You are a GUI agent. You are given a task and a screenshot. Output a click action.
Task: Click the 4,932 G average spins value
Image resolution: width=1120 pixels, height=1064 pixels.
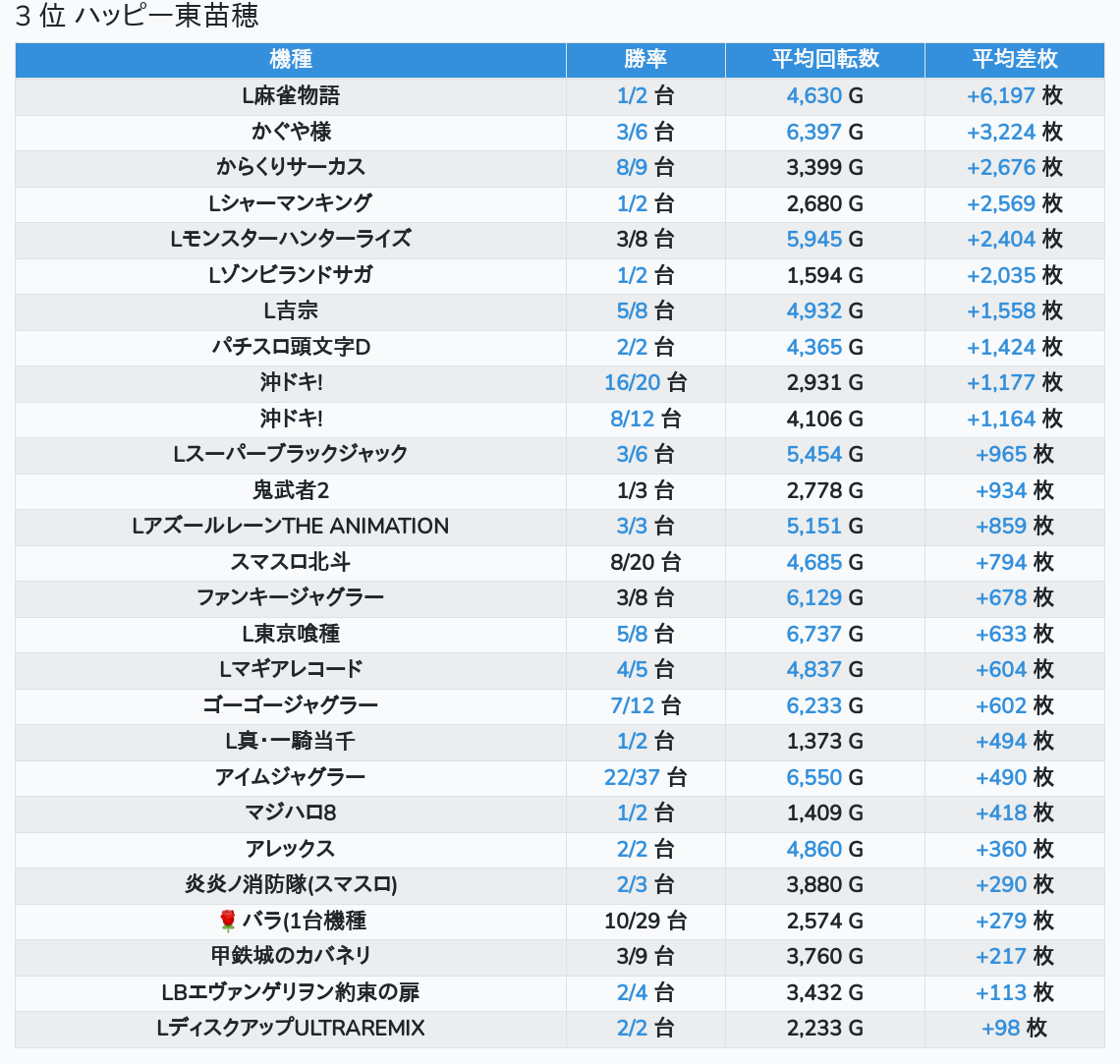tap(825, 310)
